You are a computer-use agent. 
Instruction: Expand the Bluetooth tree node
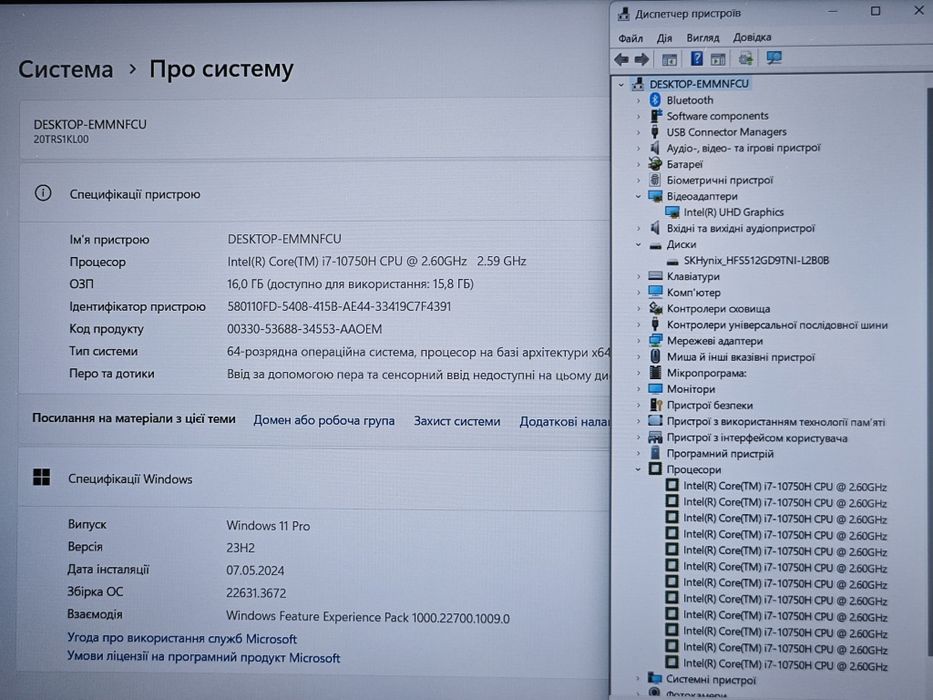[638, 100]
